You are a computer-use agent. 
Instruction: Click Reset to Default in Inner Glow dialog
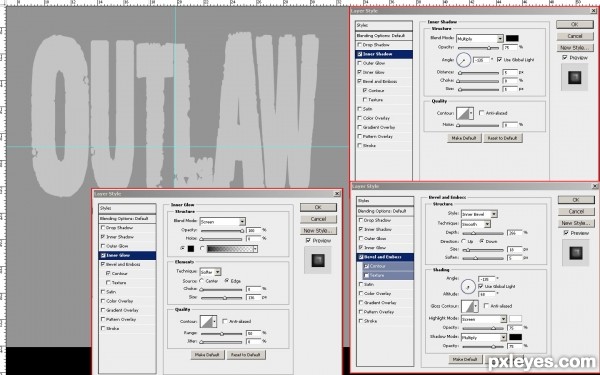(246, 355)
